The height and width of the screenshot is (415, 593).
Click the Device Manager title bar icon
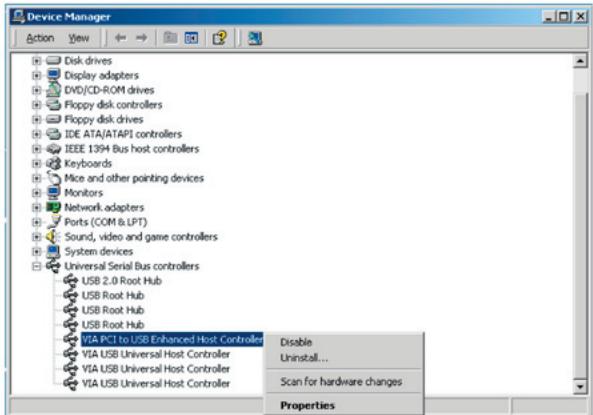pyautogui.click(x=18, y=17)
